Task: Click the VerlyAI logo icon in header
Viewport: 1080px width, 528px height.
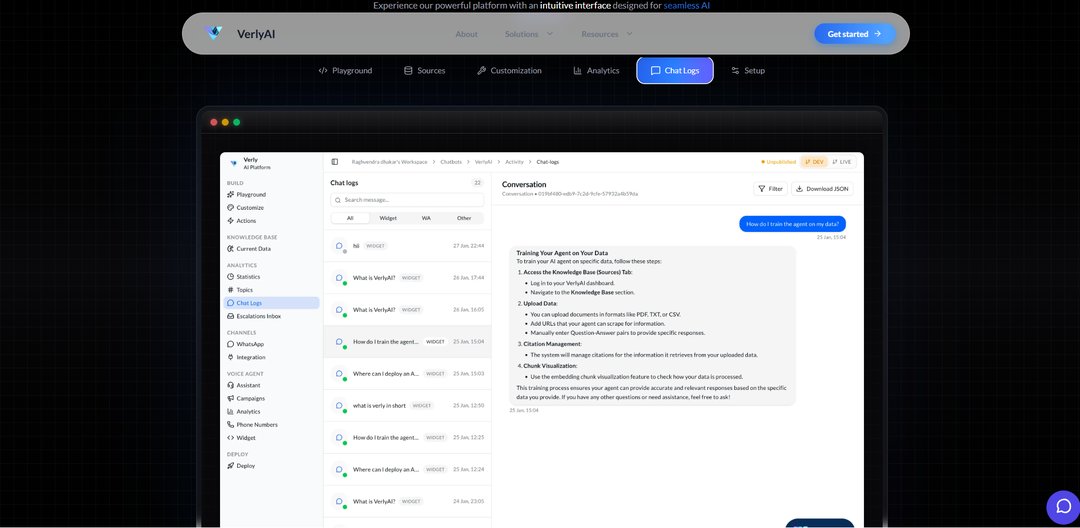Action: [x=214, y=33]
